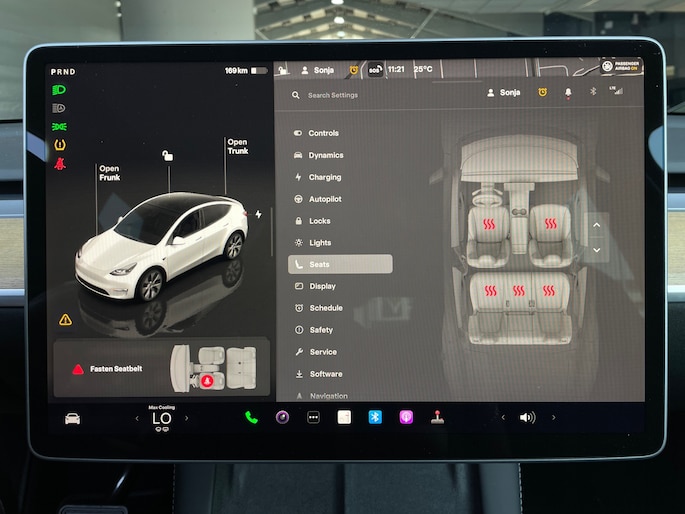Viewport: 685px width, 514px height.
Task: Tap the tire pressure warning icon
Action: click(x=60, y=145)
